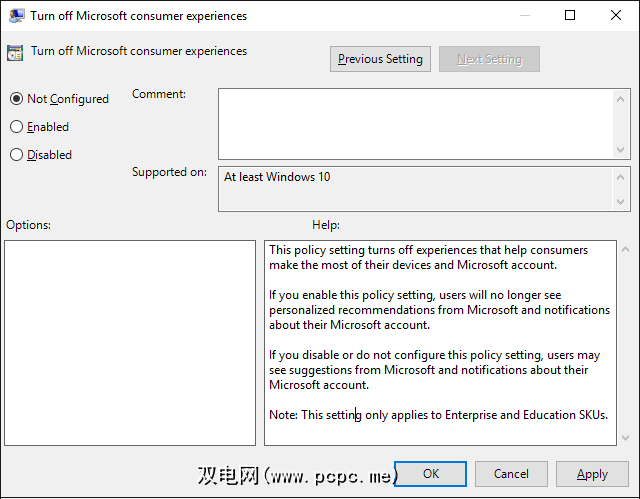Image resolution: width=640 pixels, height=499 pixels.
Task: Choose the Disabled radio option
Action: click(x=16, y=155)
